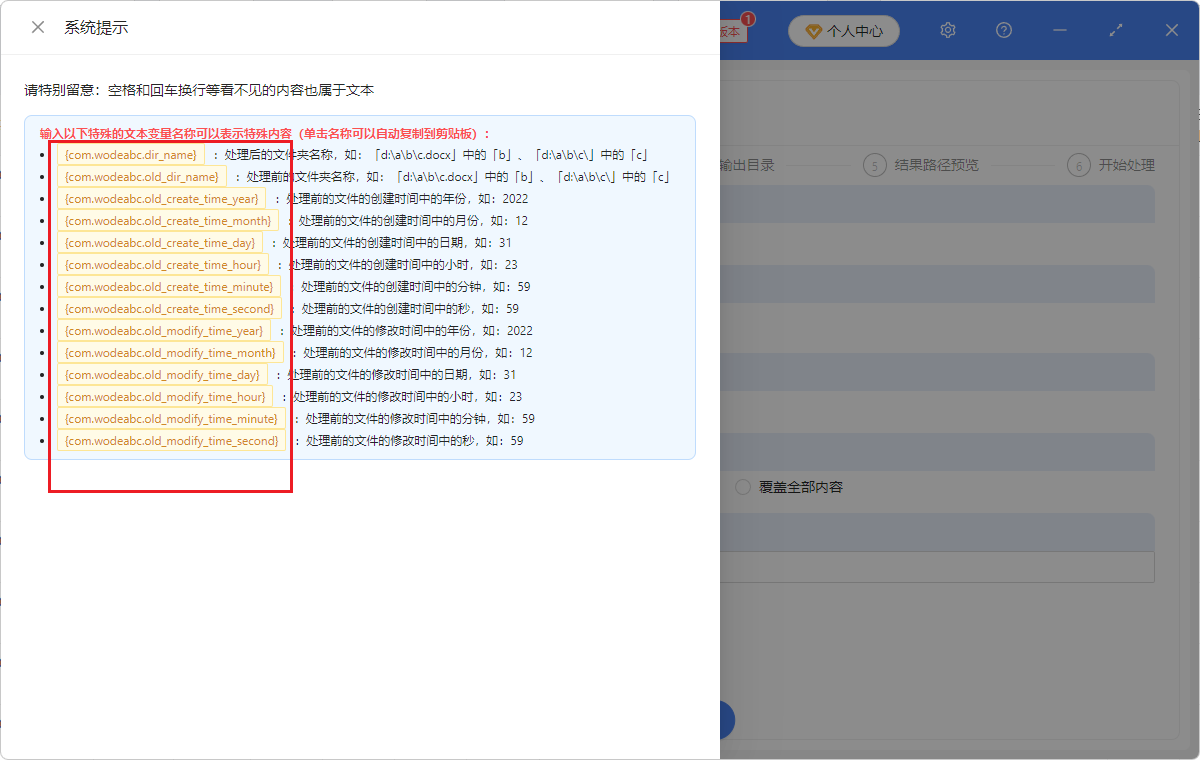1200x760 pixels.
Task: Copy the old_create_time_hour variable name
Action: [x=161, y=264]
